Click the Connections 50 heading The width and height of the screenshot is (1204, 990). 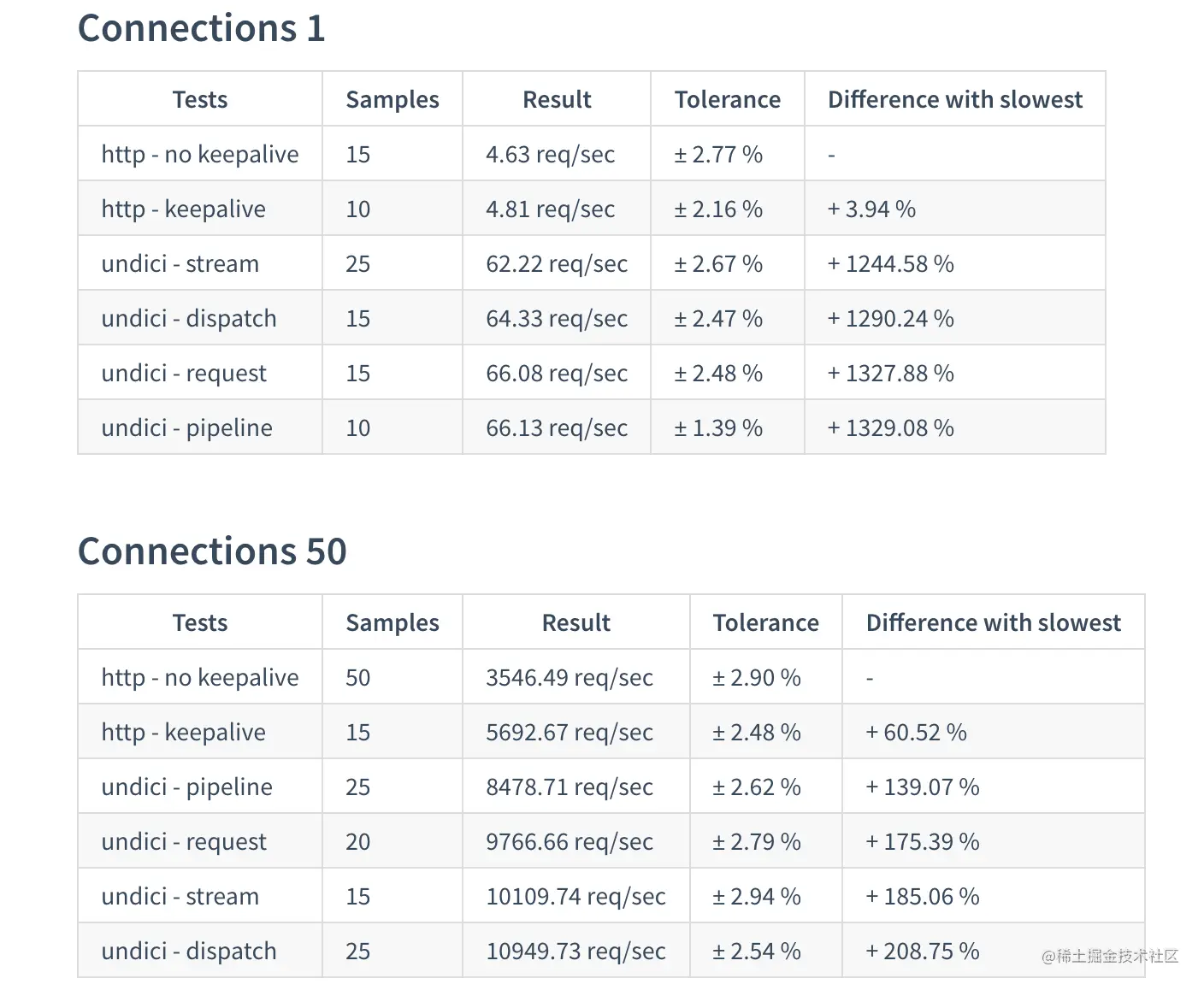coord(212,551)
